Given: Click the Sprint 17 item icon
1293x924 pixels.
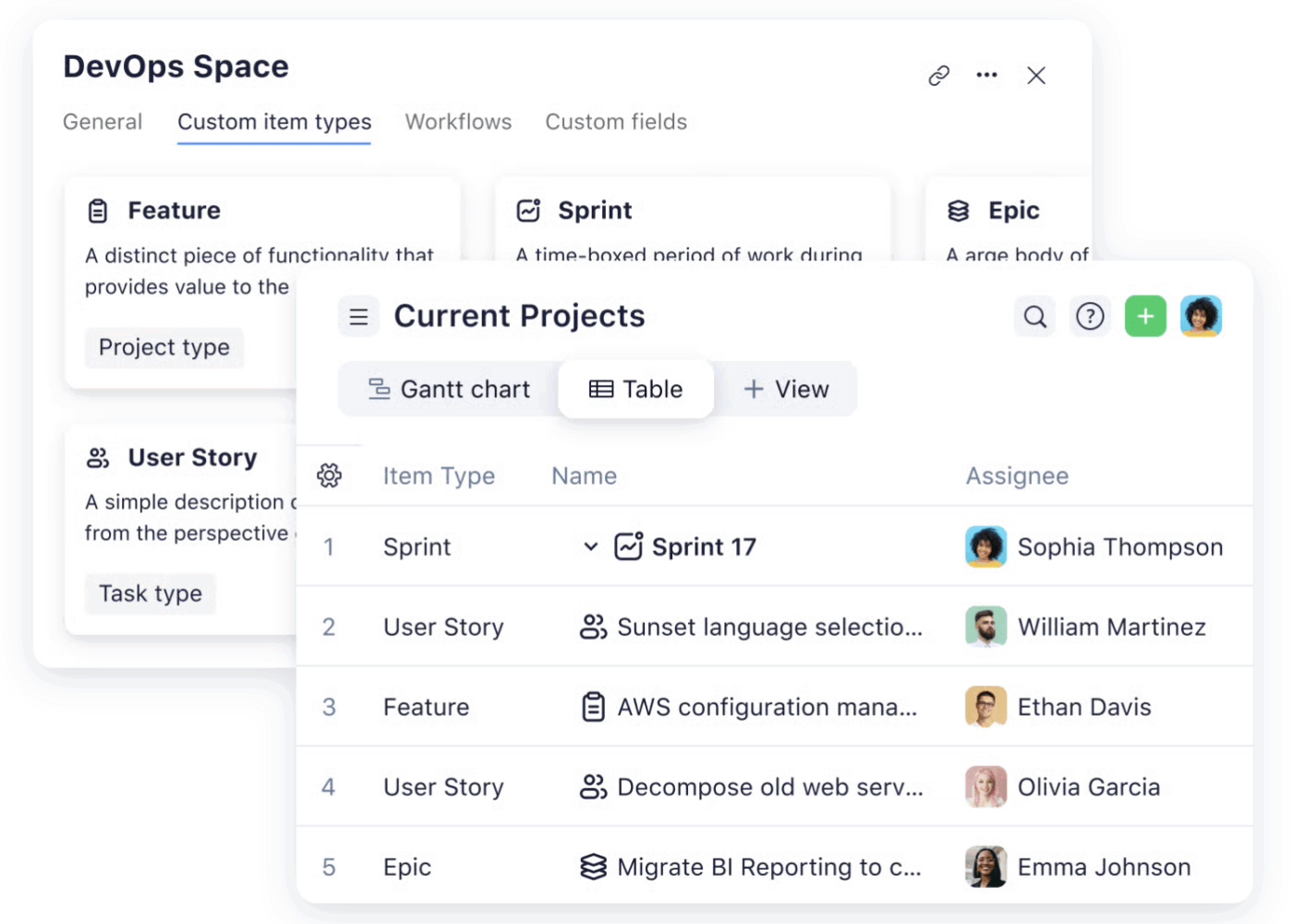Looking at the screenshot, I should pyautogui.click(x=628, y=546).
